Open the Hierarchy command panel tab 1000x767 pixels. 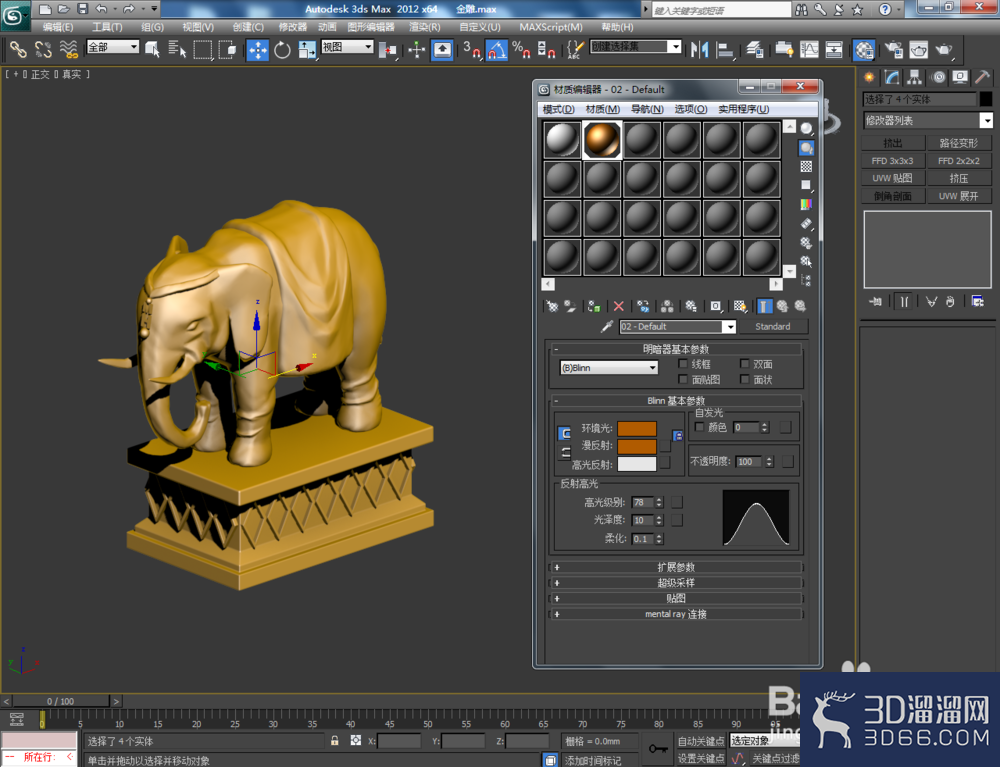pos(915,78)
